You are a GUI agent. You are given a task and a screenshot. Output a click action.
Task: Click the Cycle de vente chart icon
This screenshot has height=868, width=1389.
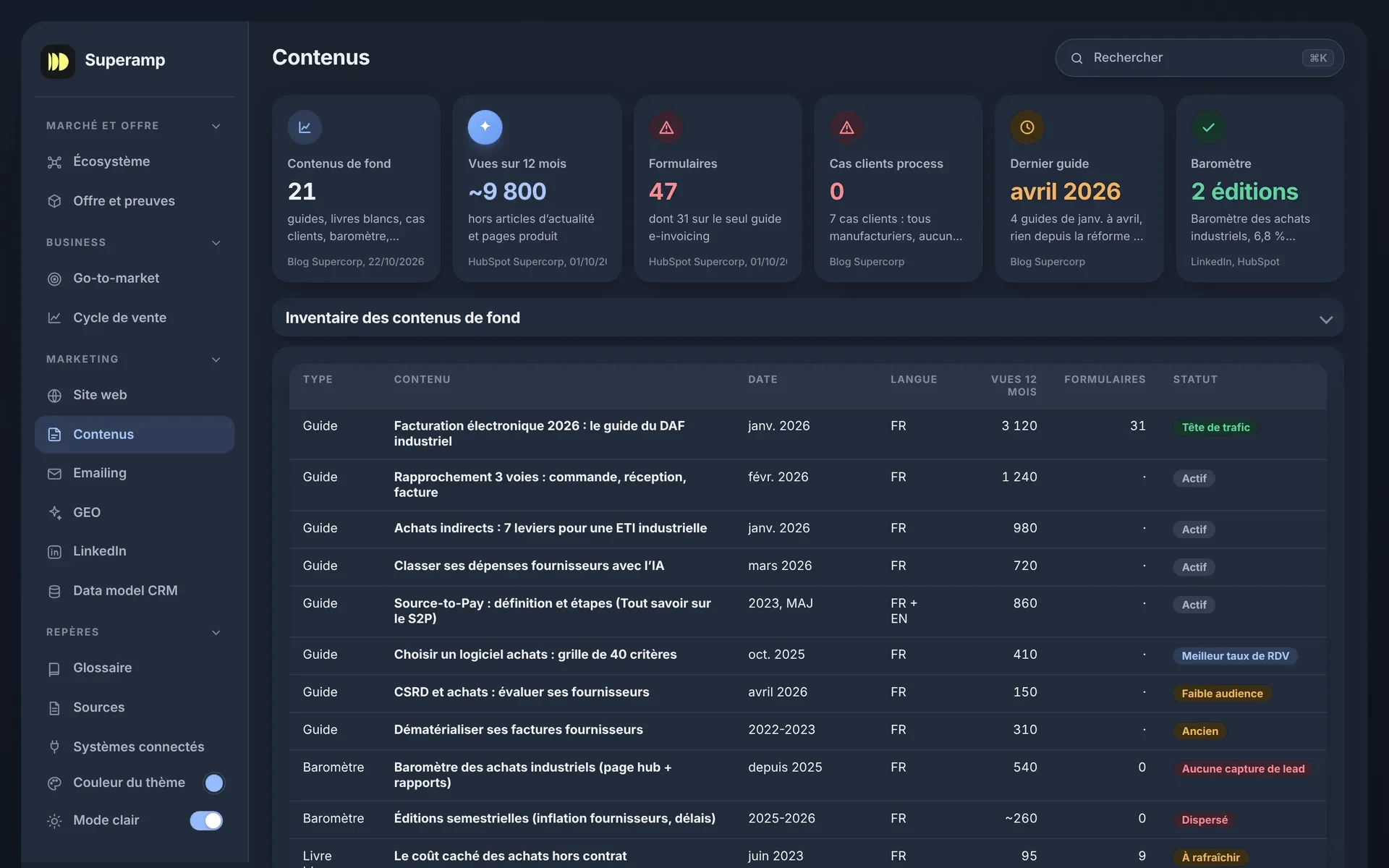[54, 318]
